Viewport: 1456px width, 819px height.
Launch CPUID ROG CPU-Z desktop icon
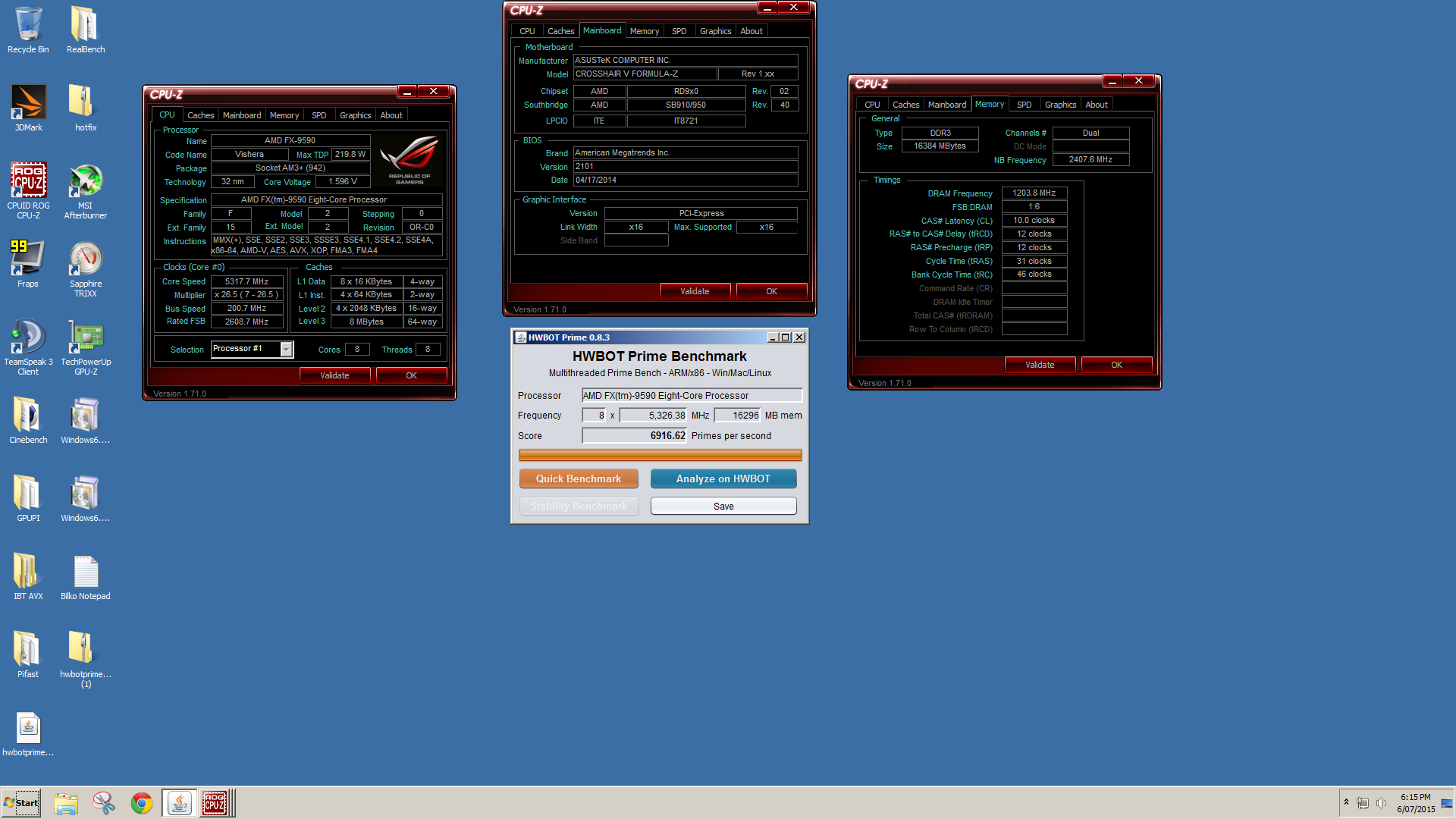click(28, 190)
